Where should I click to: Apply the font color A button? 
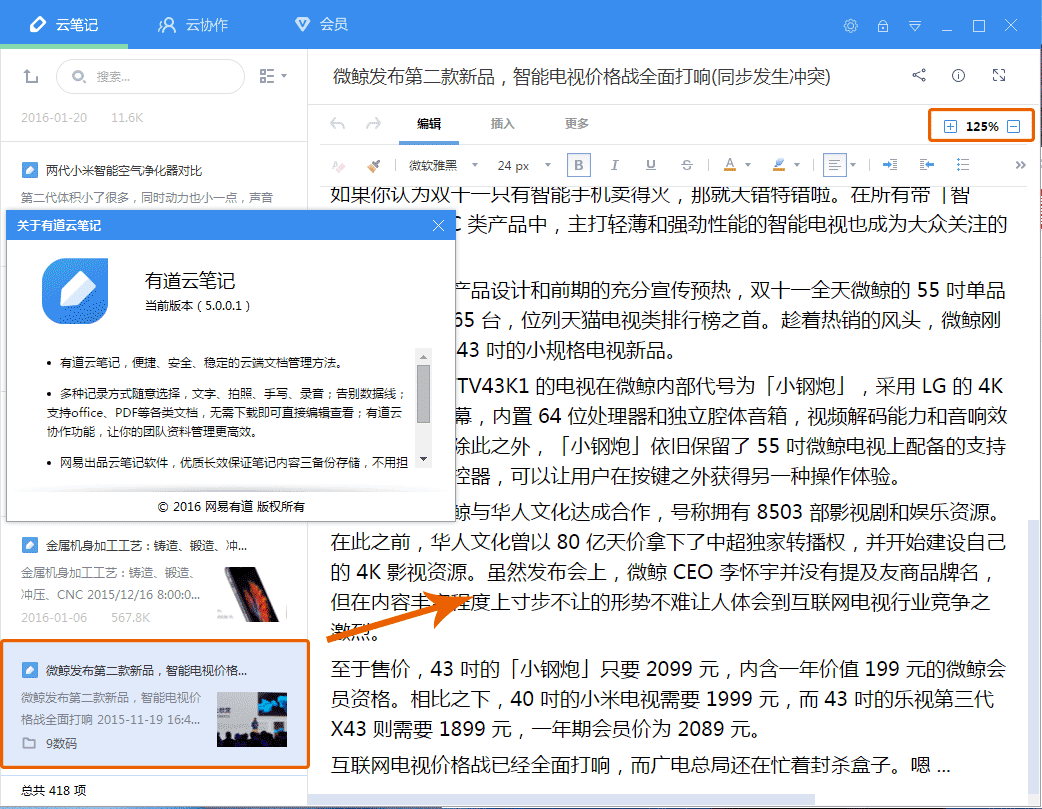(x=730, y=165)
